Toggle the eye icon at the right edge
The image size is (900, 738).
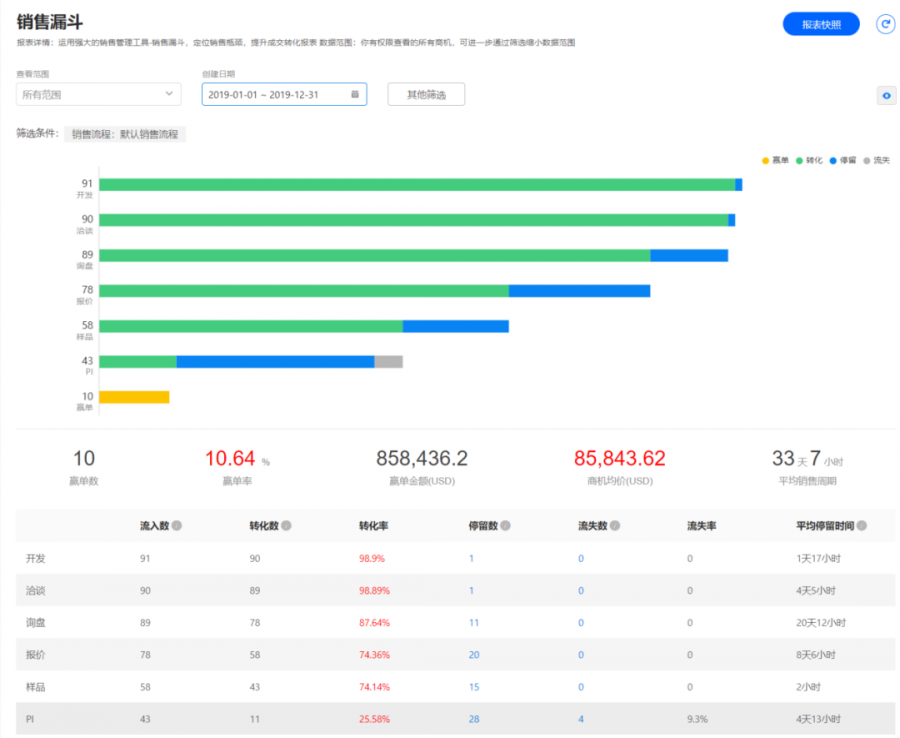tap(886, 96)
